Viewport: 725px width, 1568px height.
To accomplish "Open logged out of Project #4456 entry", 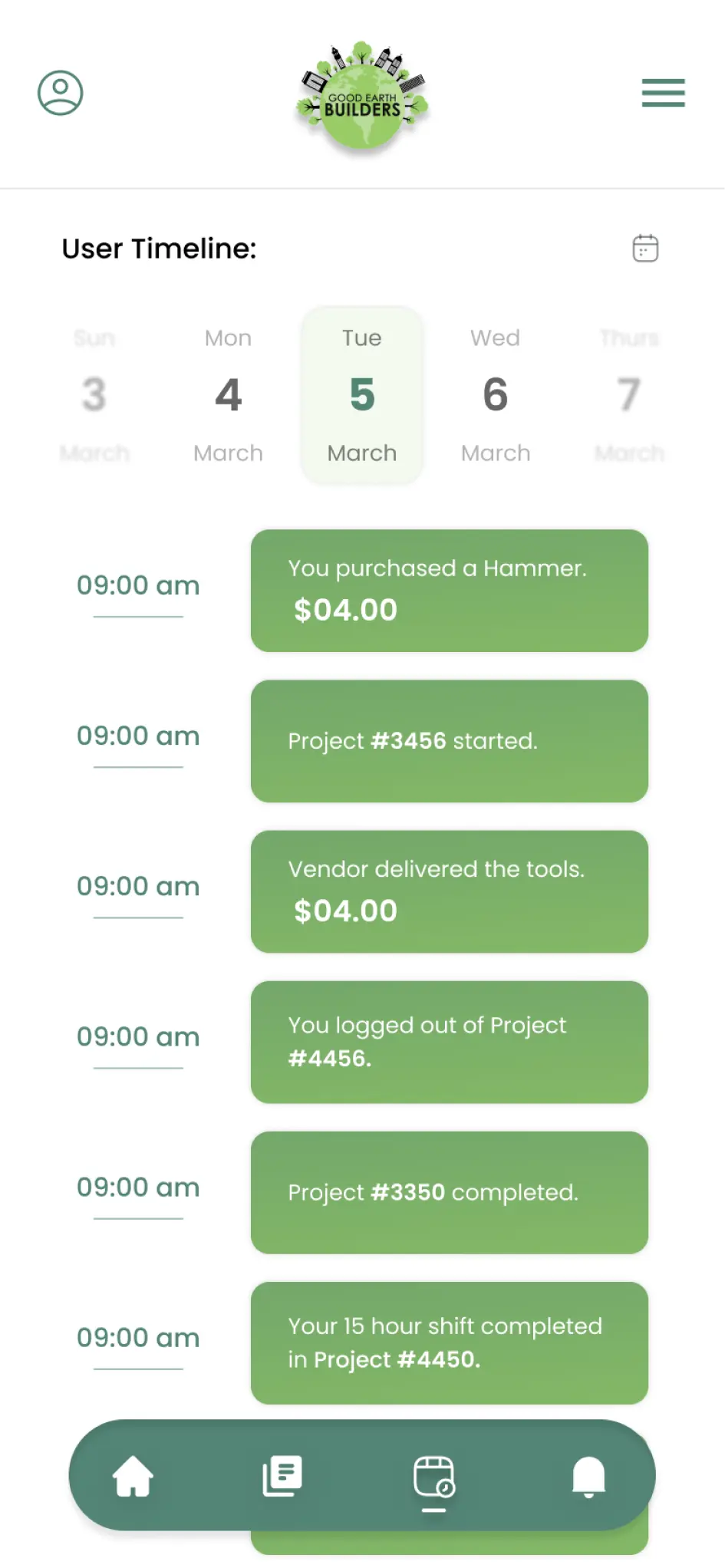I will [x=449, y=1041].
